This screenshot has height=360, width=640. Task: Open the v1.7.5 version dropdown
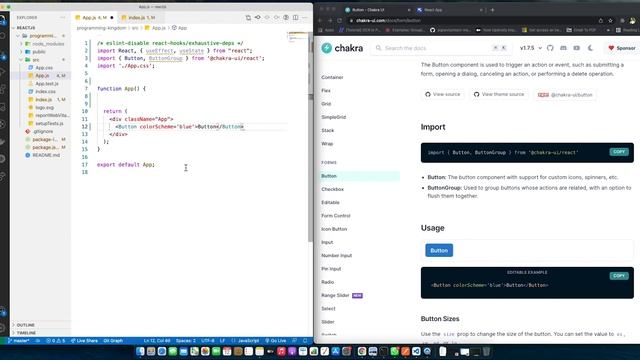(531, 48)
